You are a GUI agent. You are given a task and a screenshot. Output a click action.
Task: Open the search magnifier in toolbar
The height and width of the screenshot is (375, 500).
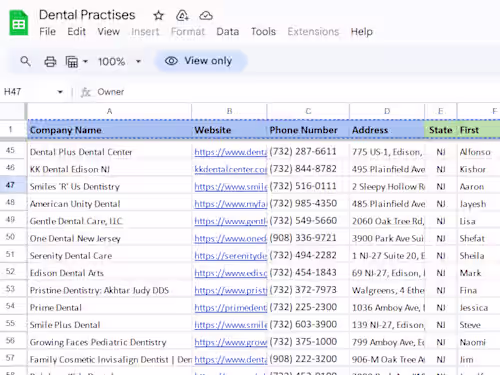click(x=25, y=61)
